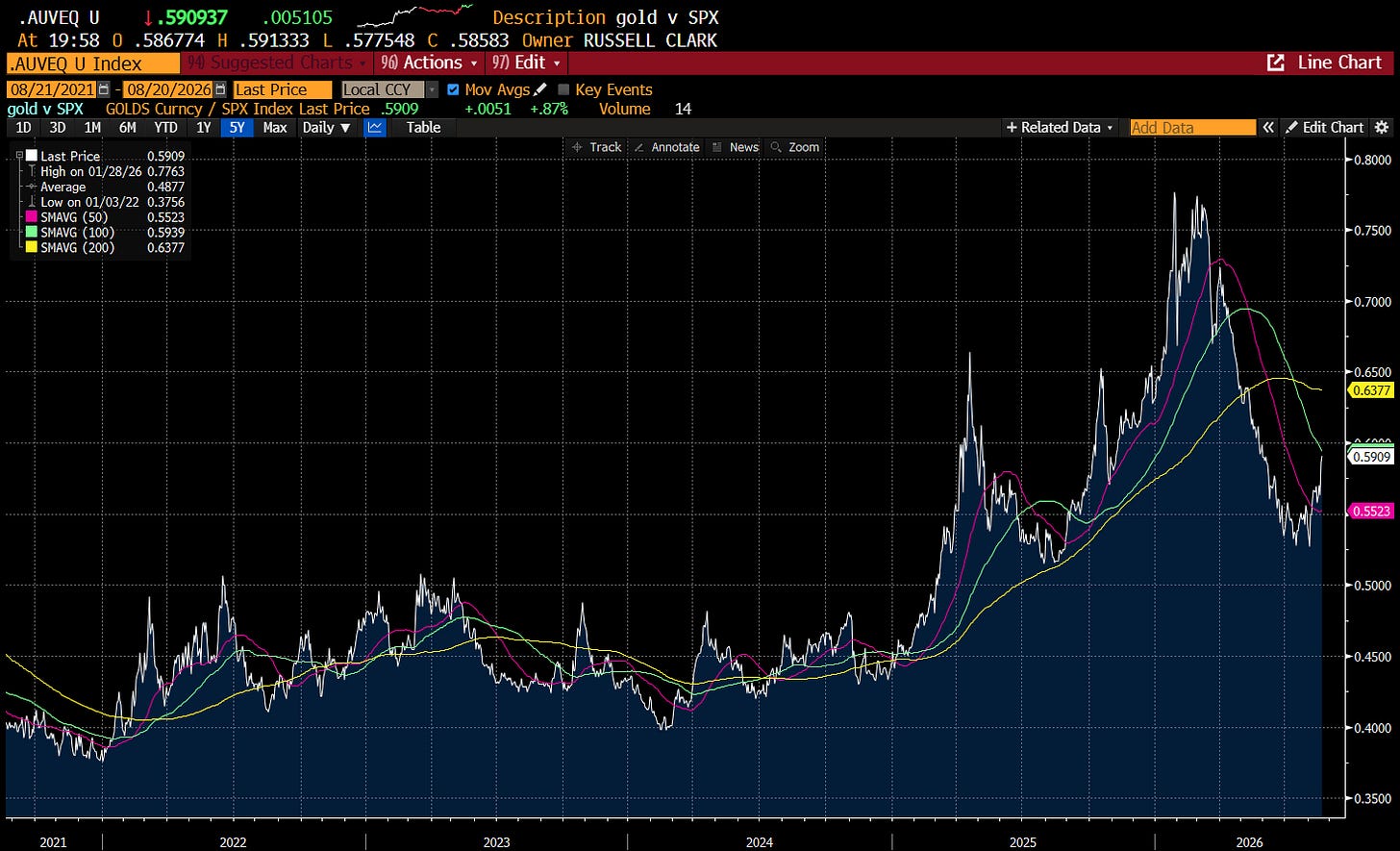
Task: Open the News overlay tool
Action: coord(735,147)
